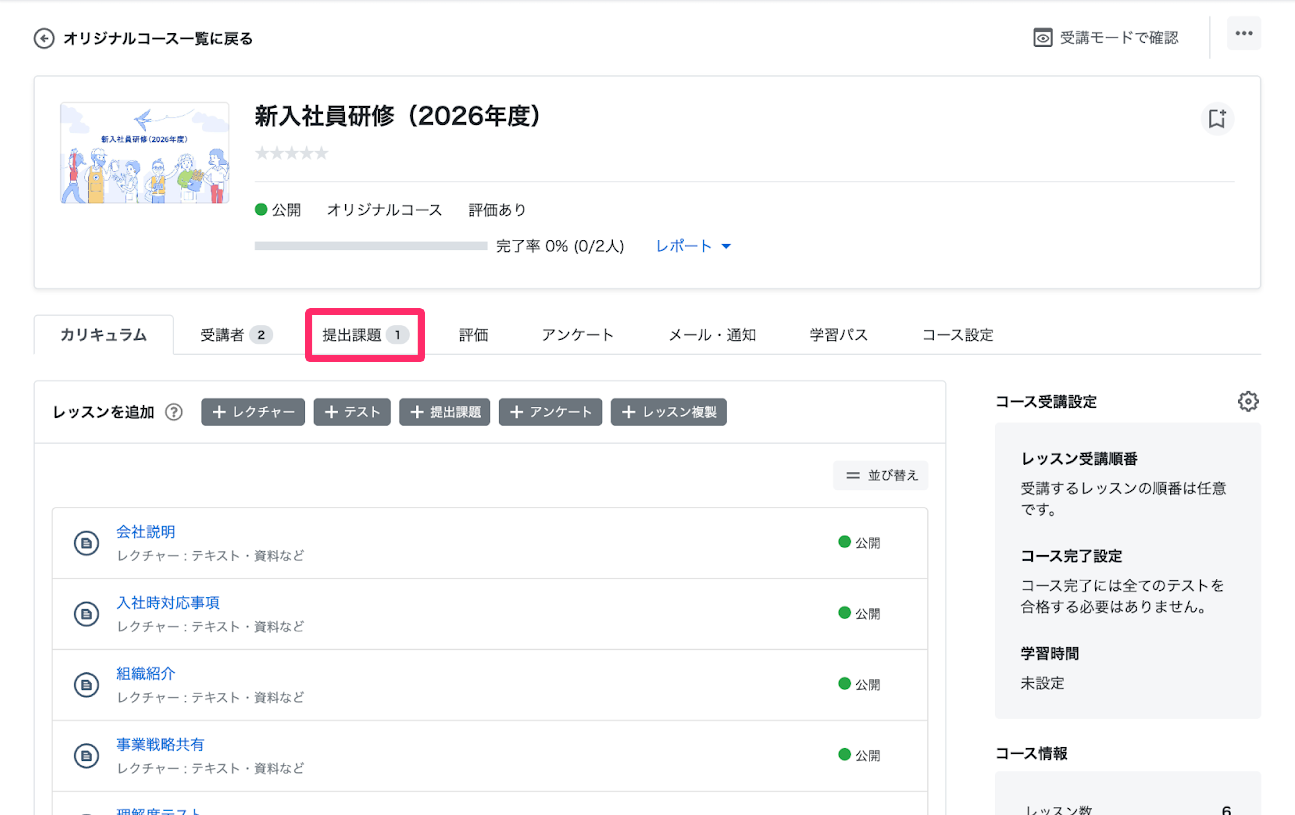The width and height of the screenshot is (1295, 815).
Task: Click the eye icon for 受講モードで確認
Action: pos(1043,38)
